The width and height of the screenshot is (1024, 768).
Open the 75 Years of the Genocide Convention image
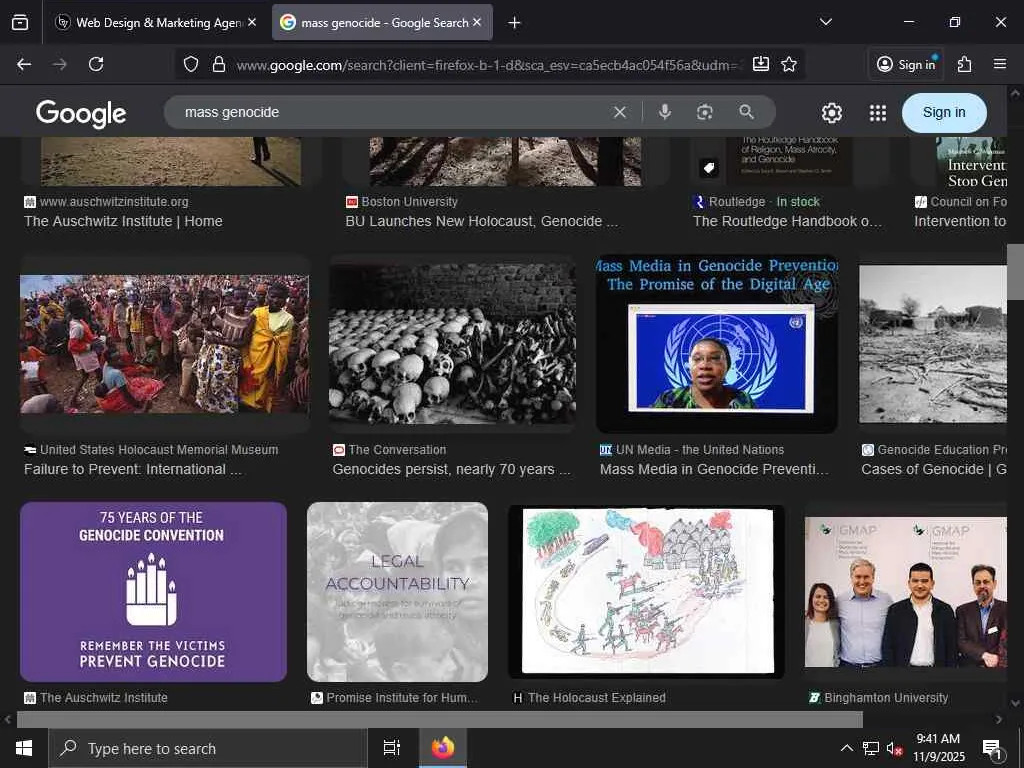click(x=153, y=592)
